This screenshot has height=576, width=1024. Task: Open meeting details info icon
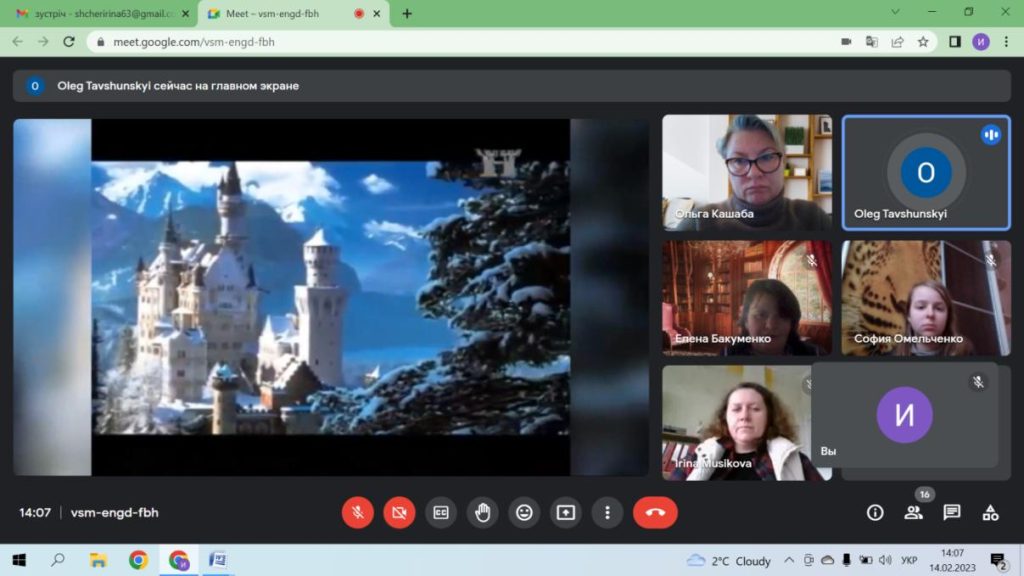[875, 513]
